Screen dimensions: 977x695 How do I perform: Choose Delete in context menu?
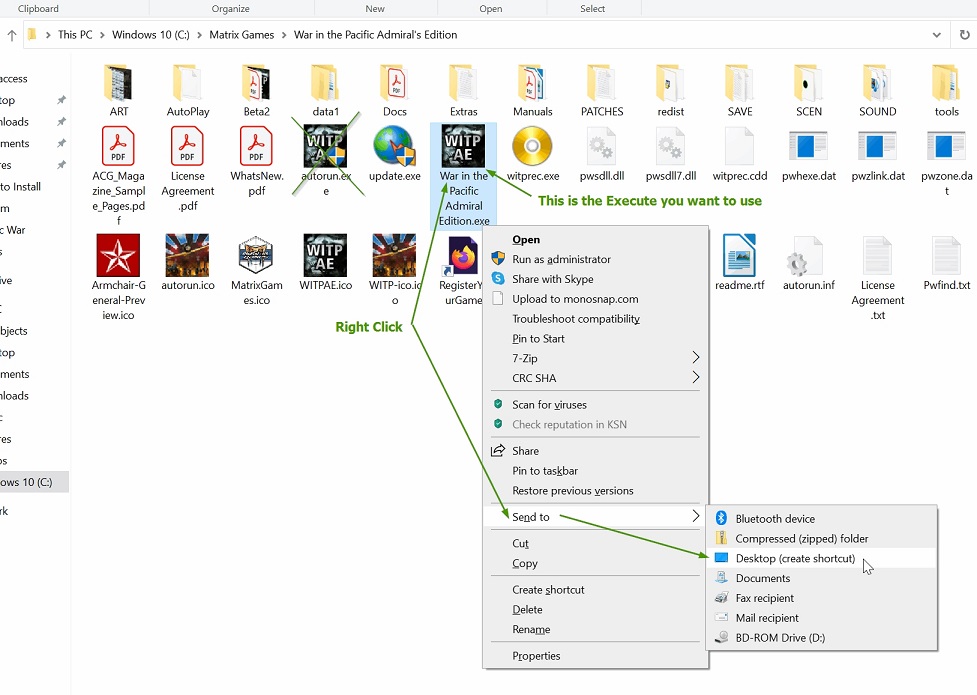click(596, 610)
